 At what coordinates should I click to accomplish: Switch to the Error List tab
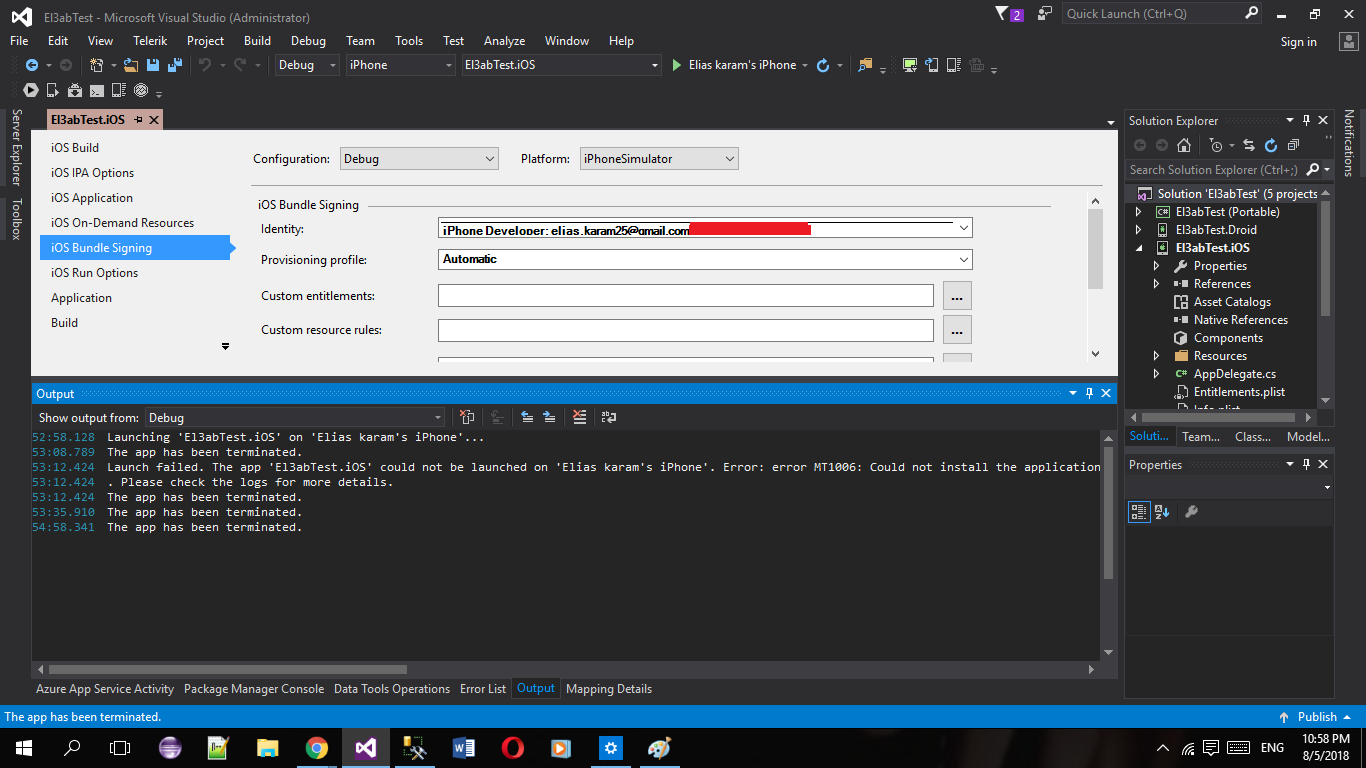[483, 689]
